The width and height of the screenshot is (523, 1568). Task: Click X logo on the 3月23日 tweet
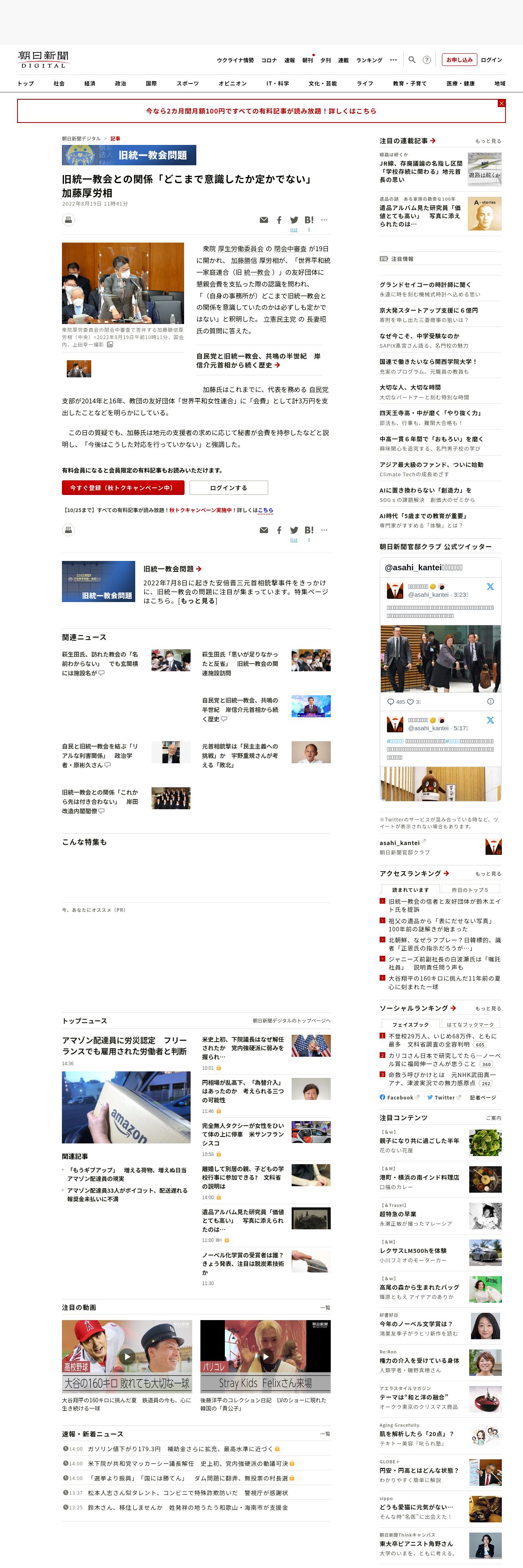pos(490,587)
